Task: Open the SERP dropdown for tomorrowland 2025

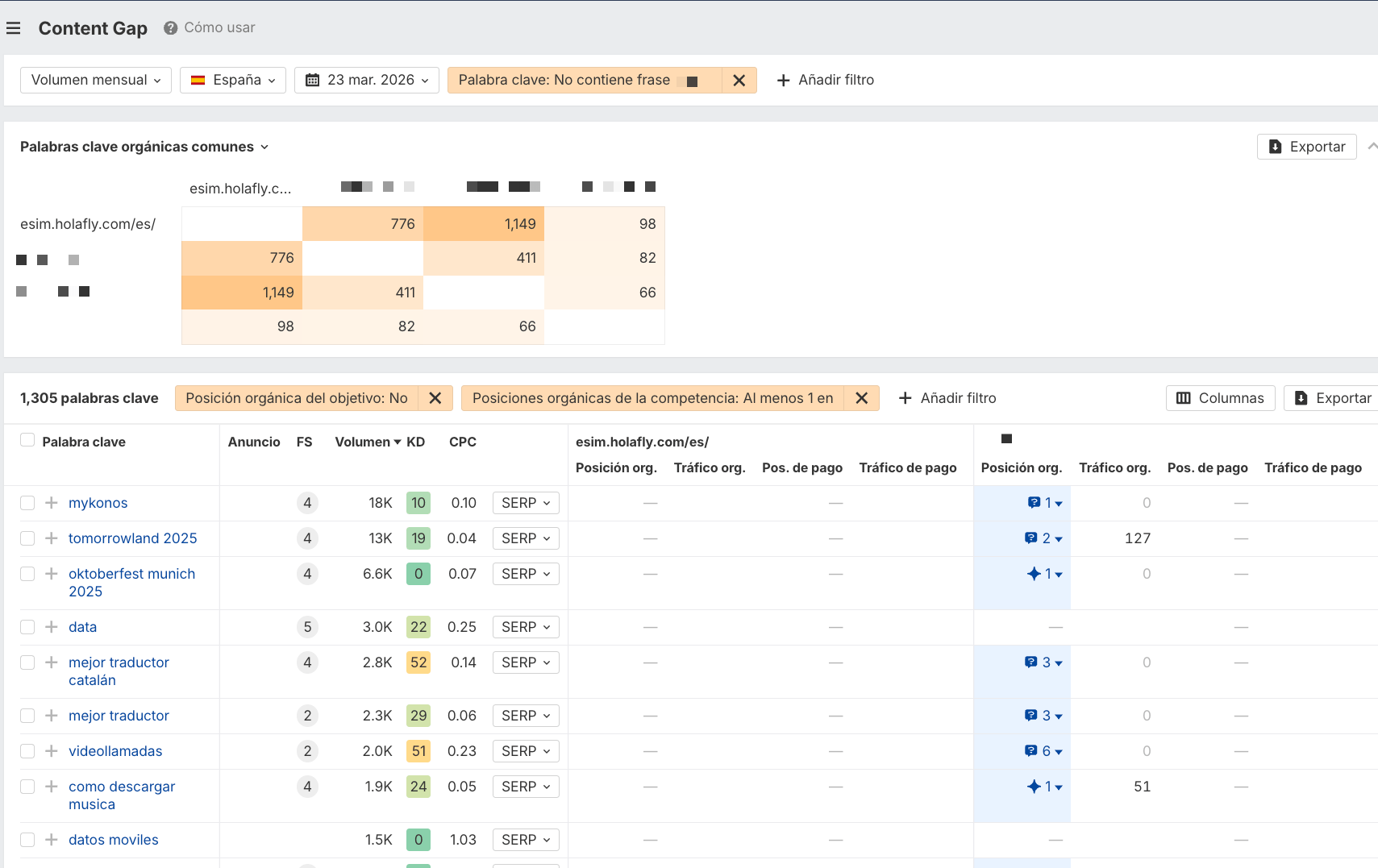Action: 525,538
